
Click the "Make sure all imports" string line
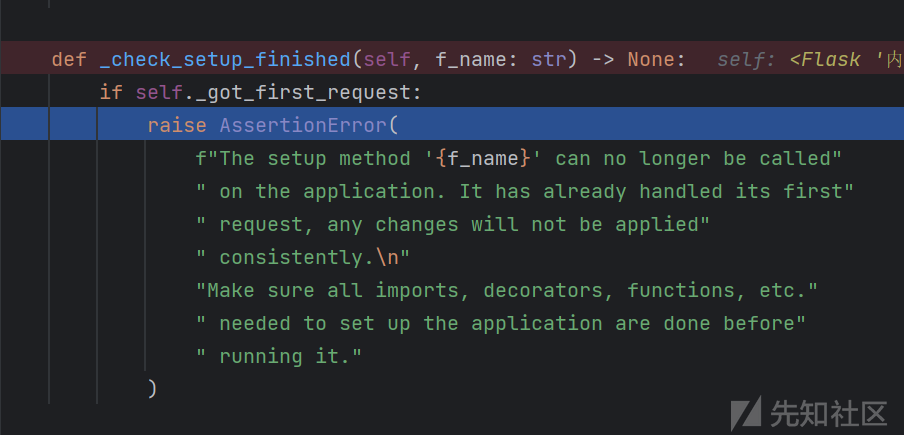507,290
